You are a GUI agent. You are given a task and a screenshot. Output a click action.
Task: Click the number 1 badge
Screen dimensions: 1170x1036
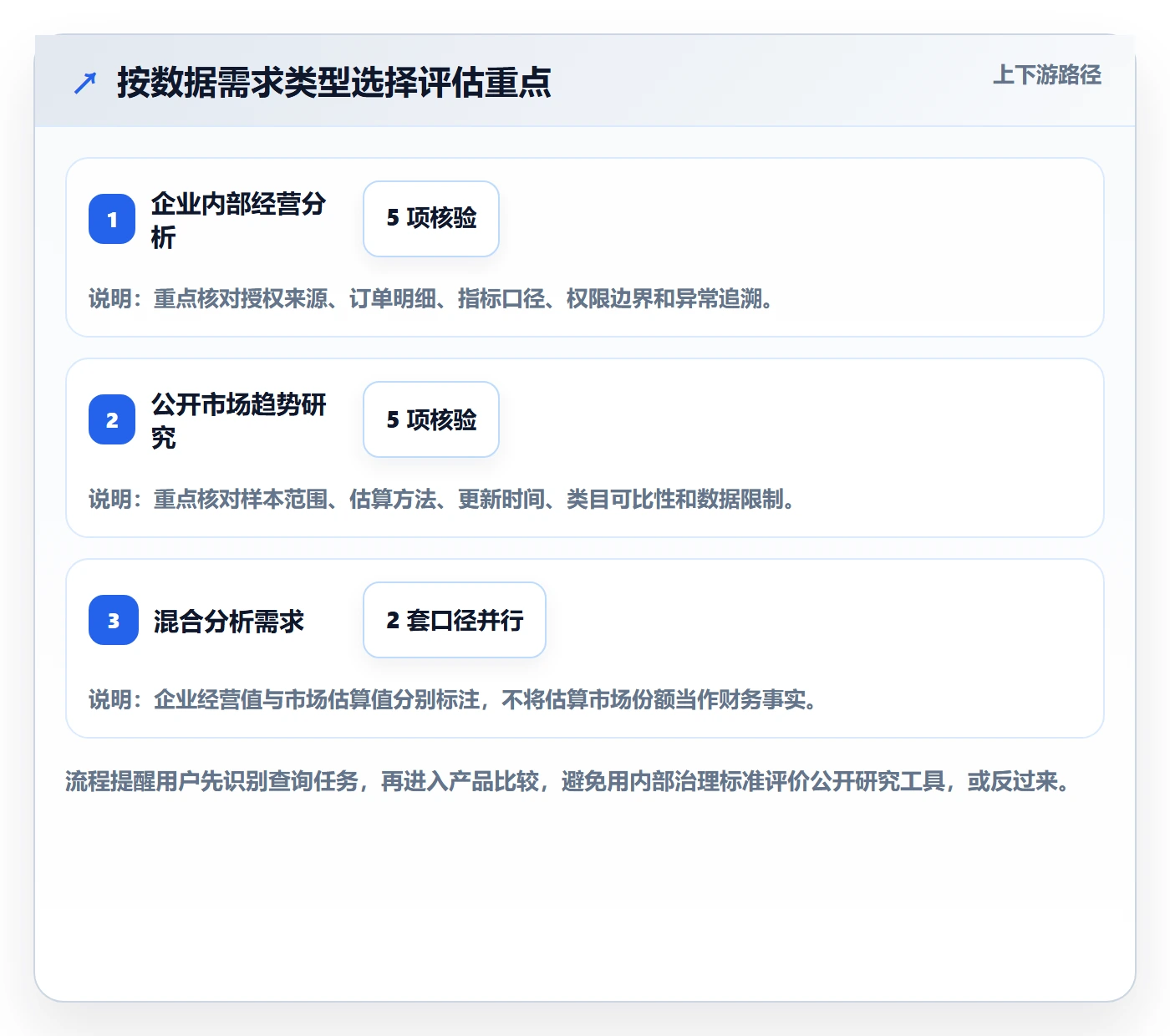click(x=112, y=219)
